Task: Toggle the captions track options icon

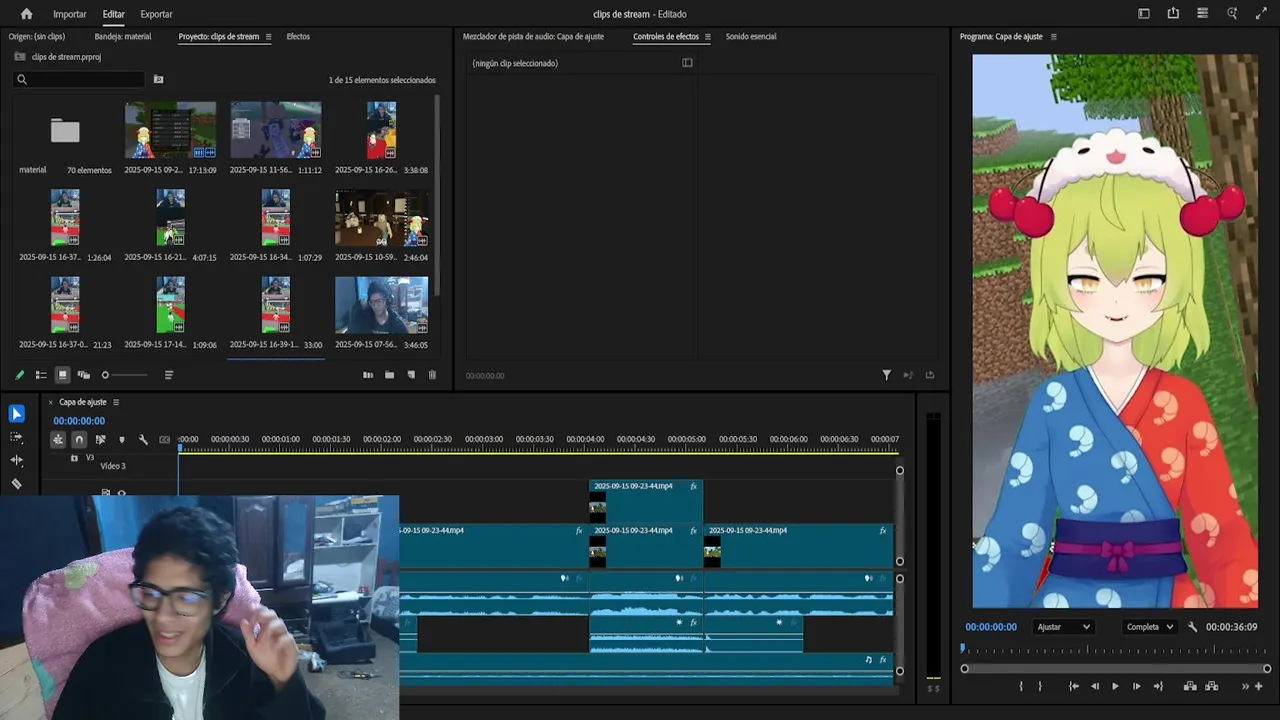Action: coord(165,439)
